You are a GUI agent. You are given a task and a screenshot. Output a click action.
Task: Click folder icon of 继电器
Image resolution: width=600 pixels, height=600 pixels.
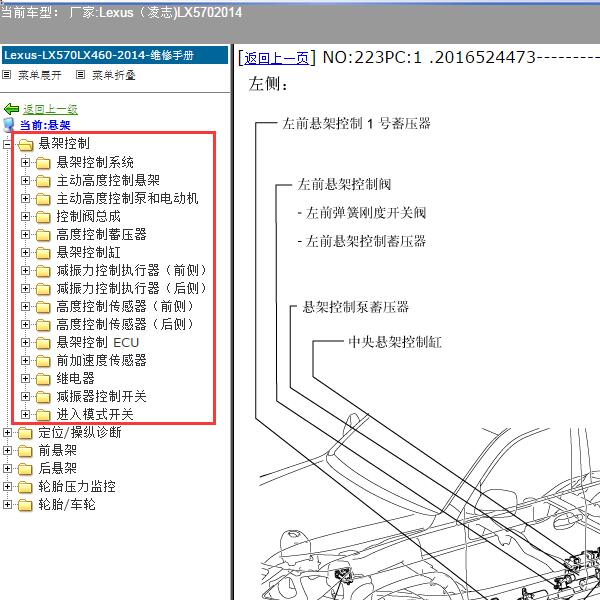point(43,379)
